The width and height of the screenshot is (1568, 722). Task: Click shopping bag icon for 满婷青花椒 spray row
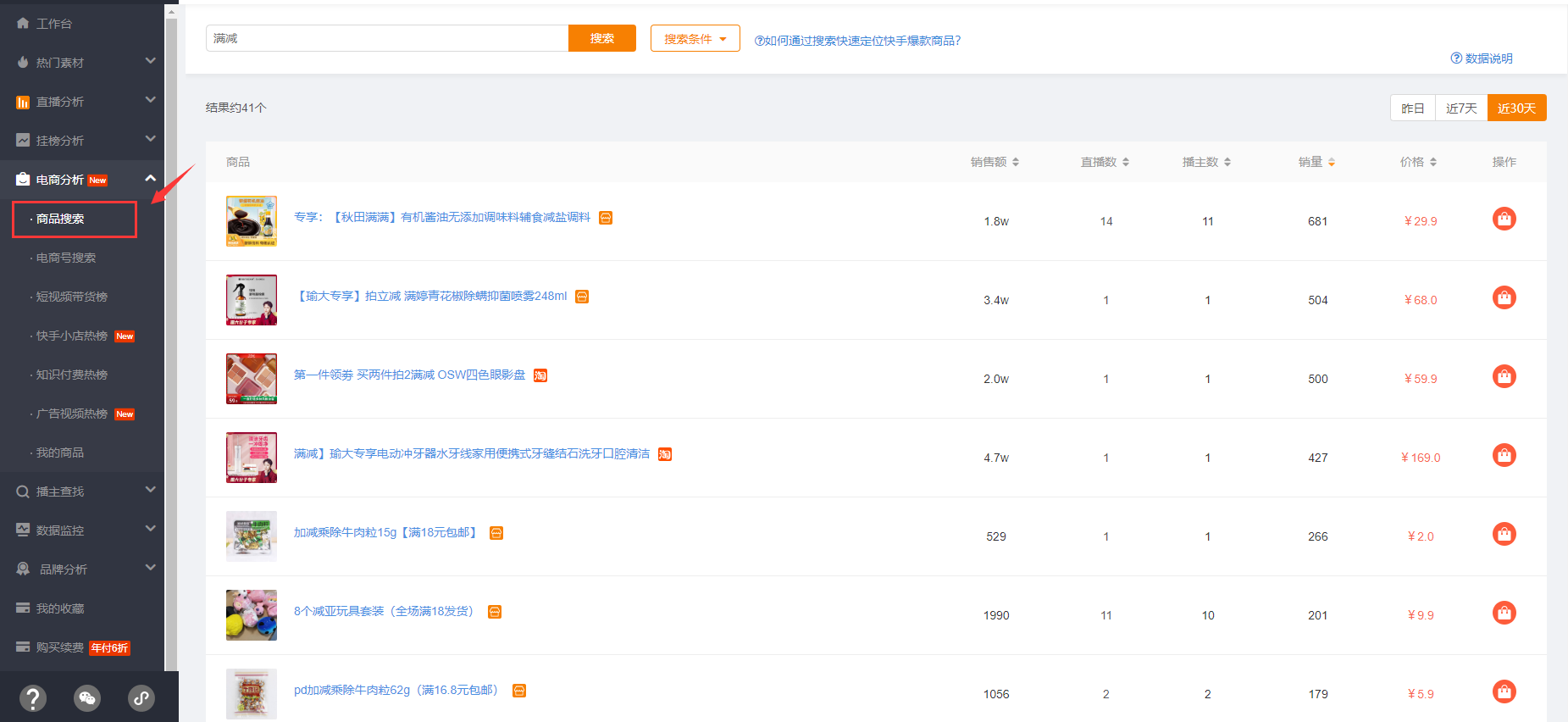(x=1504, y=297)
